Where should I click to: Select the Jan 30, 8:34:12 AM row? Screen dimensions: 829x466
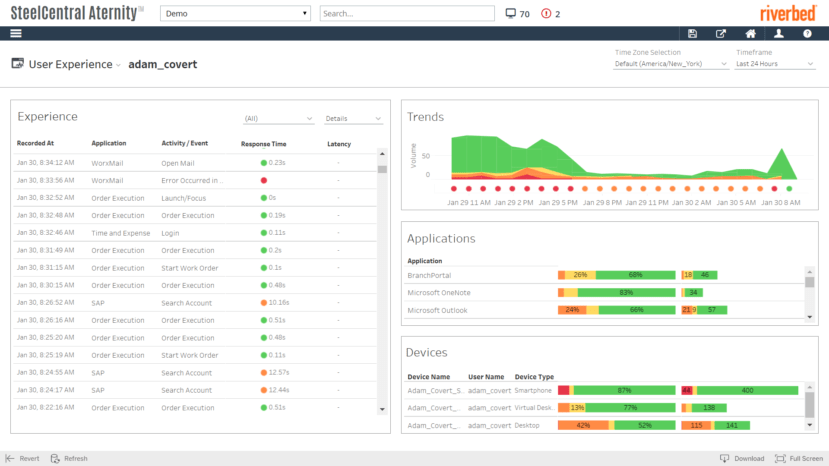tap(195, 163)
